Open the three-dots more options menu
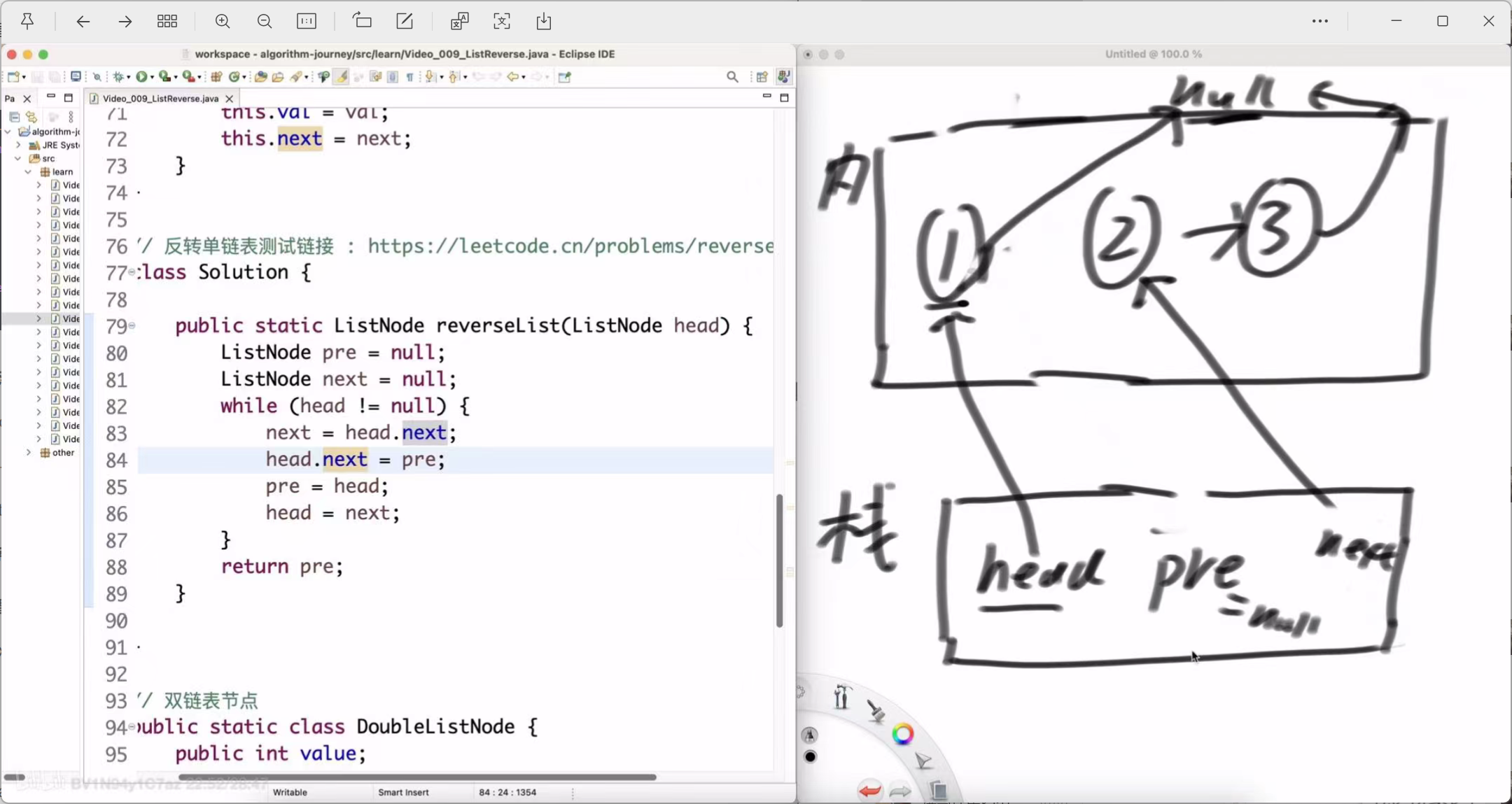This screenshot has height=804, width=1512. click(x=1320, y=21)
